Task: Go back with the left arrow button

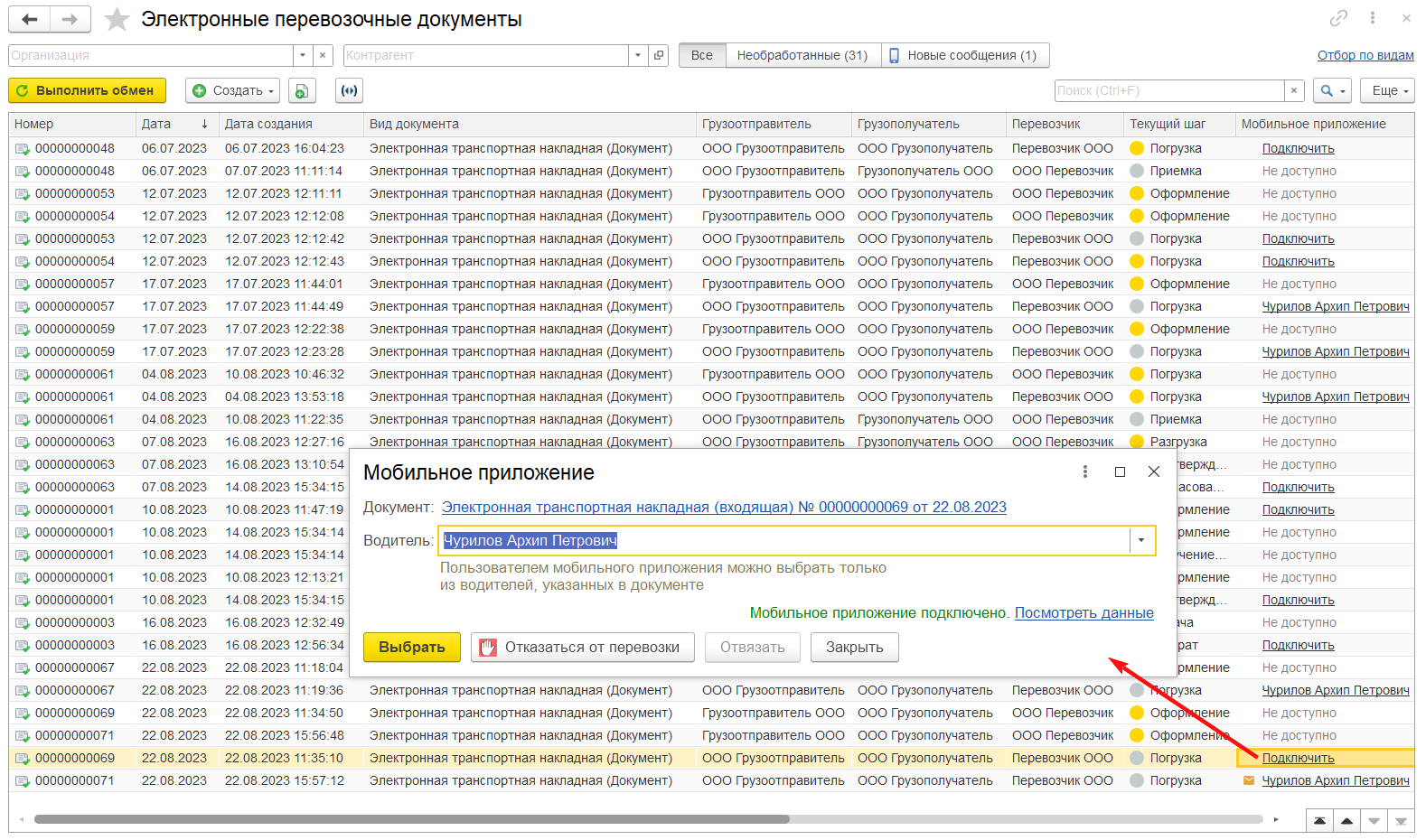Action: coord(30,19)
